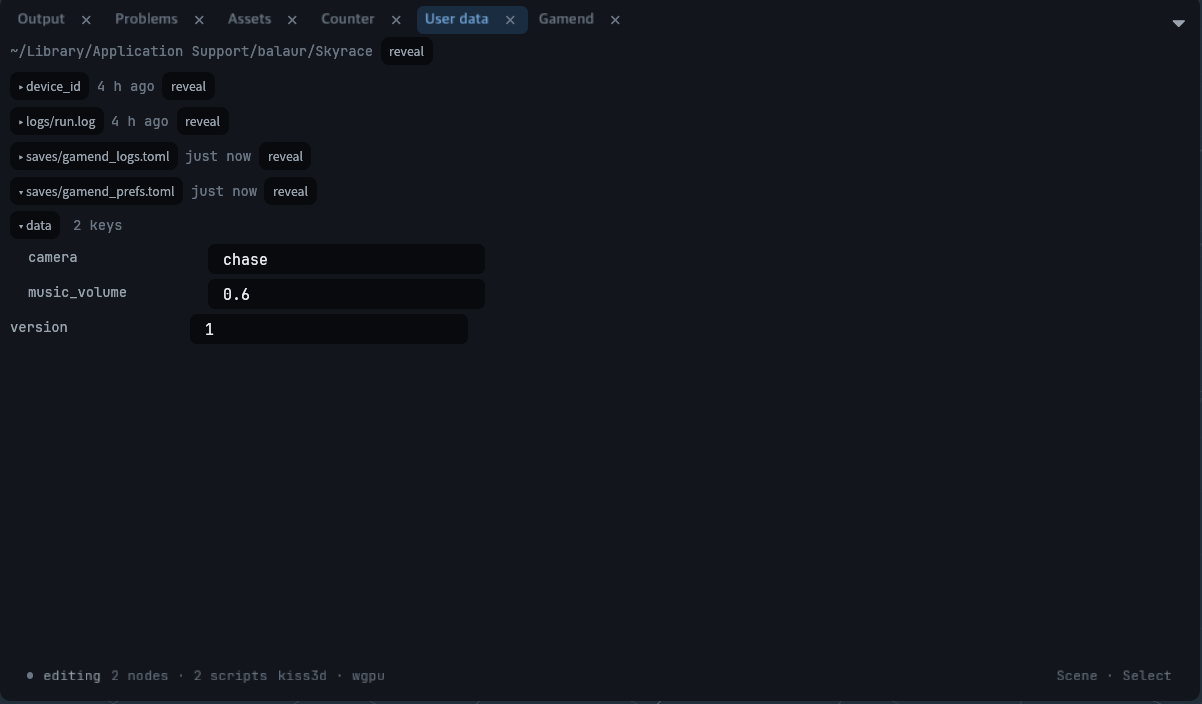Click '4 h ago' beside logs/run.log
This screenshot has width=1202, height=704.
(x=140, y=121)
